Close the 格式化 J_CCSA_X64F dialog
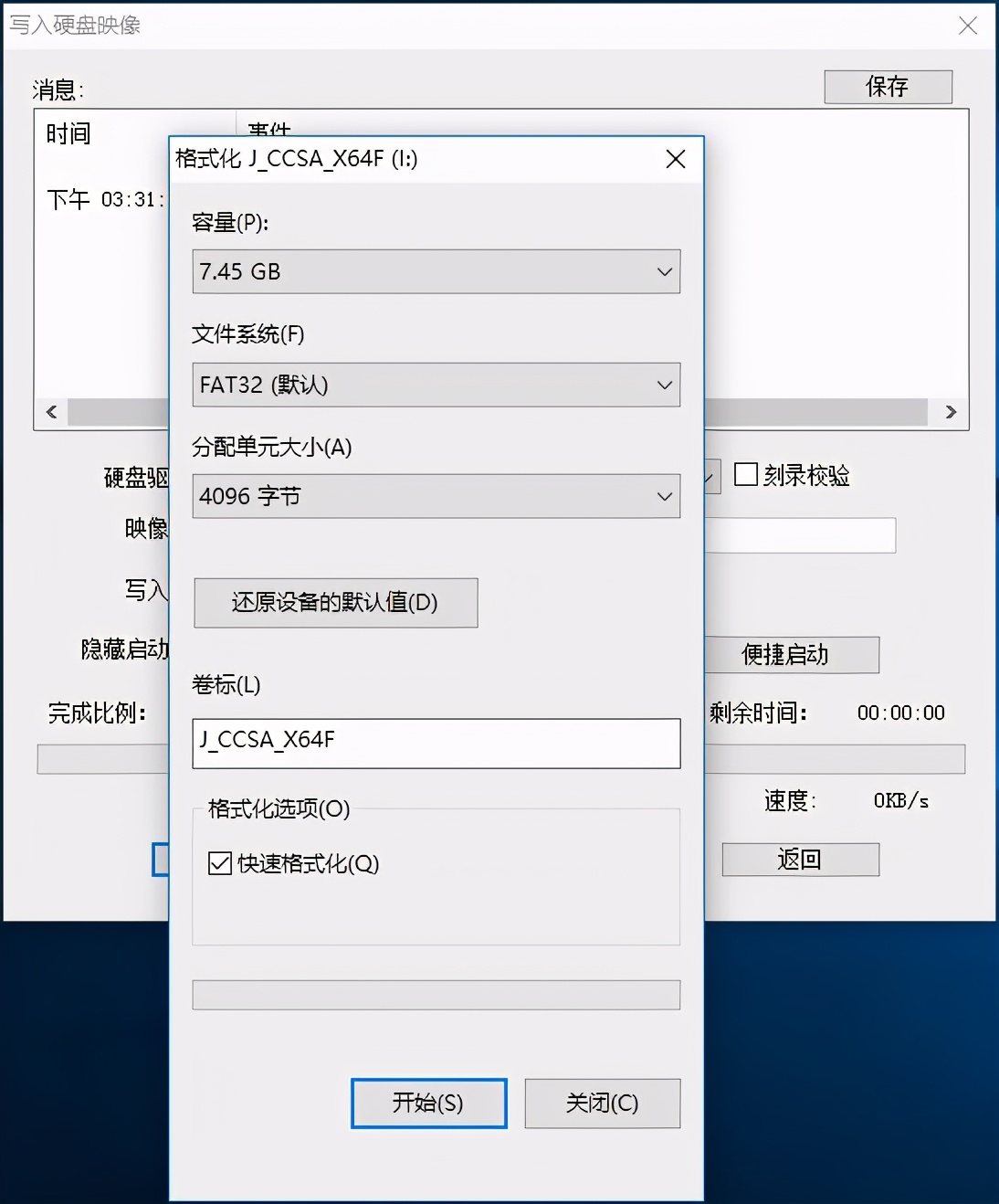This screenshot has height=1204, width=999. (676, 159)
